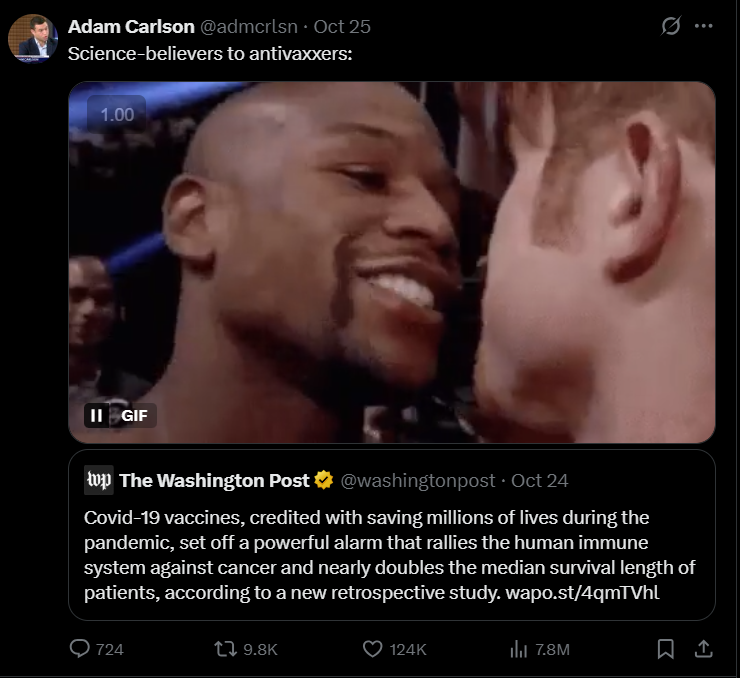
Task: Click the repost icon showing 9.8K
Action: point(226,649)
